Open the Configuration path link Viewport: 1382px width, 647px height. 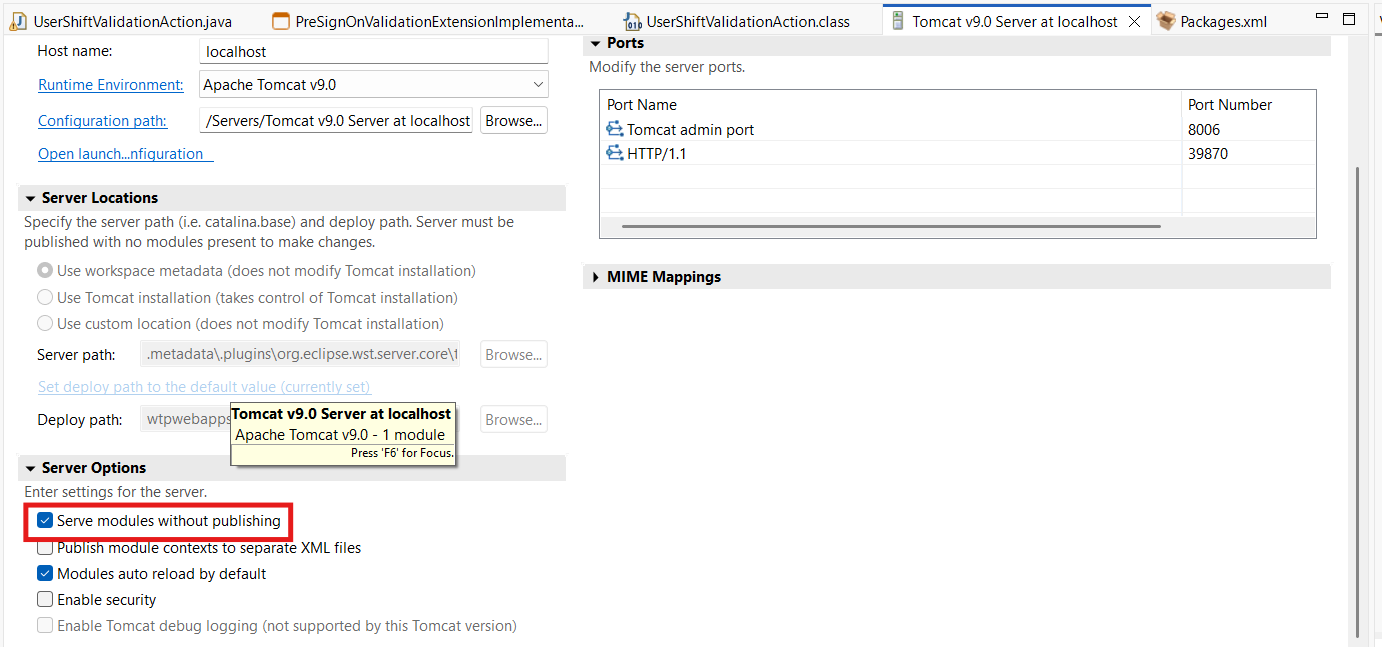point(102,121)
